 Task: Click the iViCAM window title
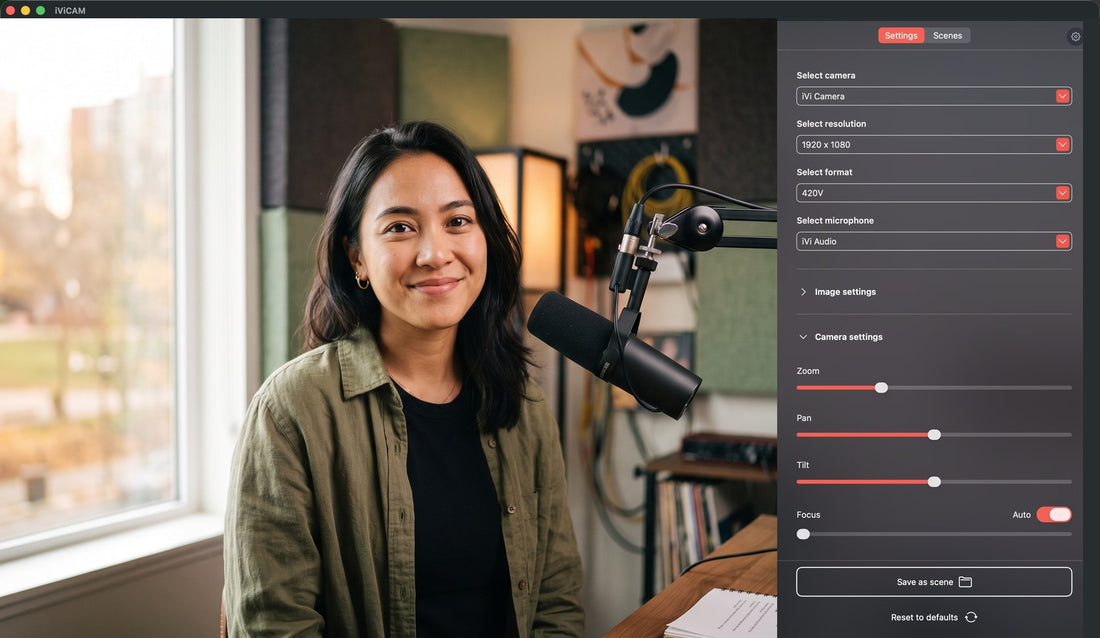[70, 11]
